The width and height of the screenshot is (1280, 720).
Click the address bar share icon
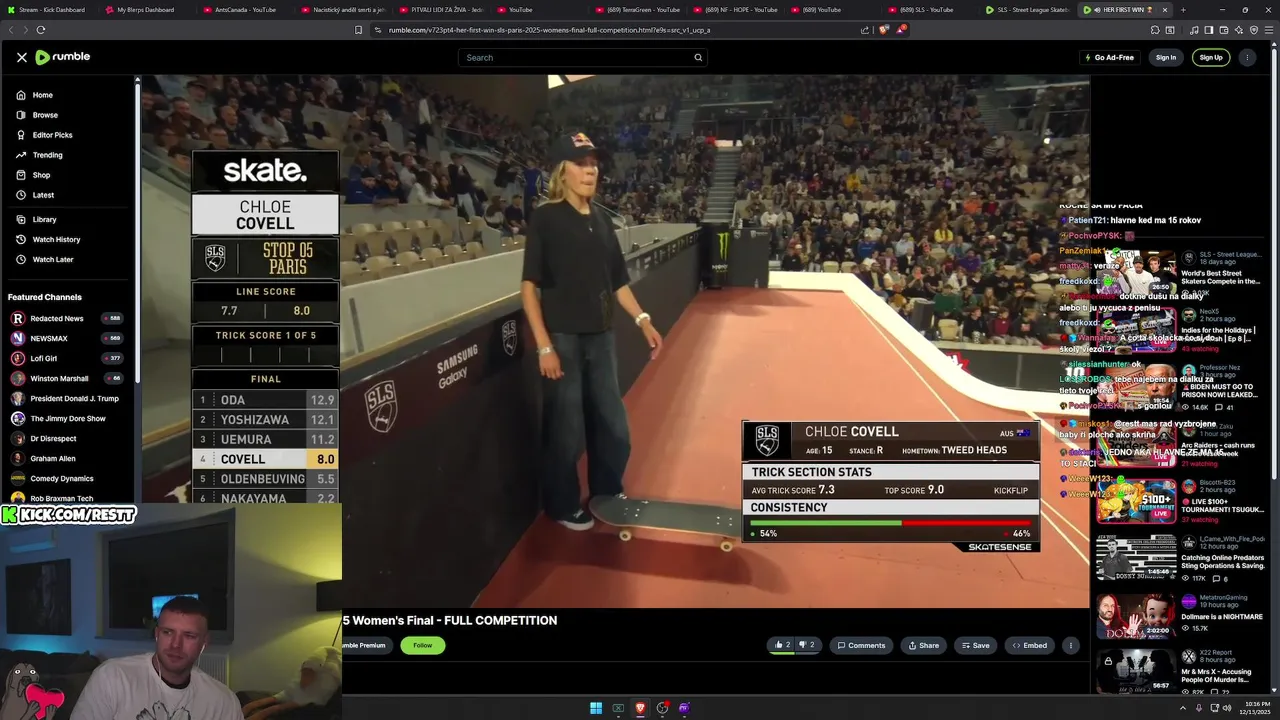click(x=865, y=30)
